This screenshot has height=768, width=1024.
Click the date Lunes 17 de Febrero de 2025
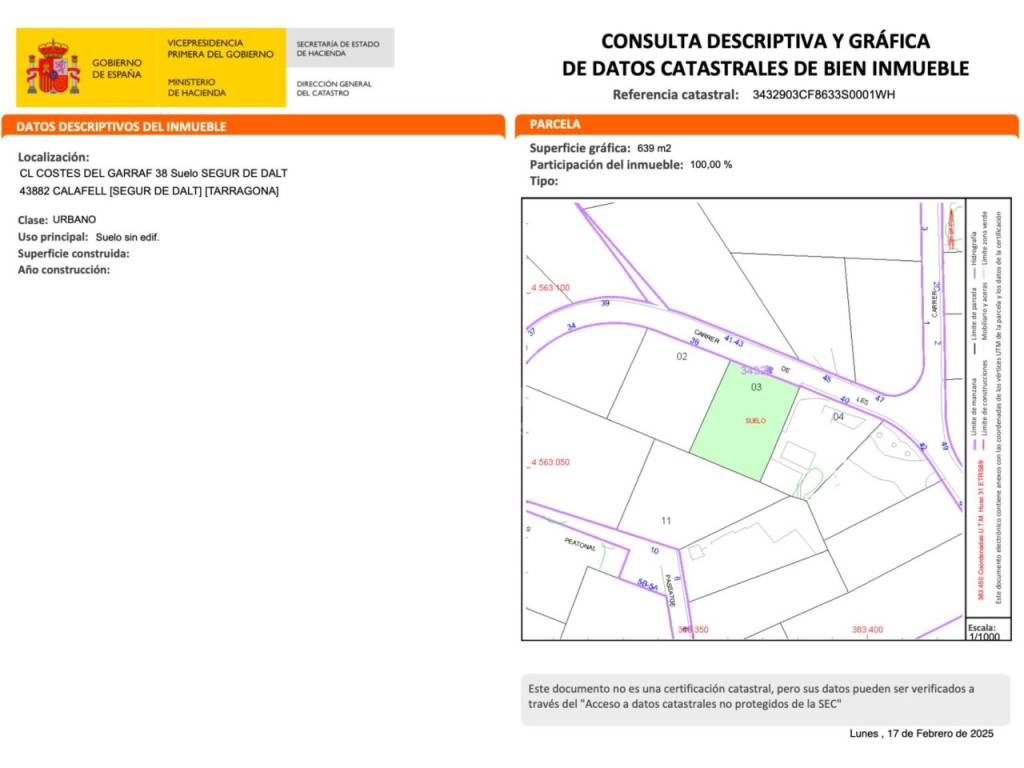click(921, 733)
